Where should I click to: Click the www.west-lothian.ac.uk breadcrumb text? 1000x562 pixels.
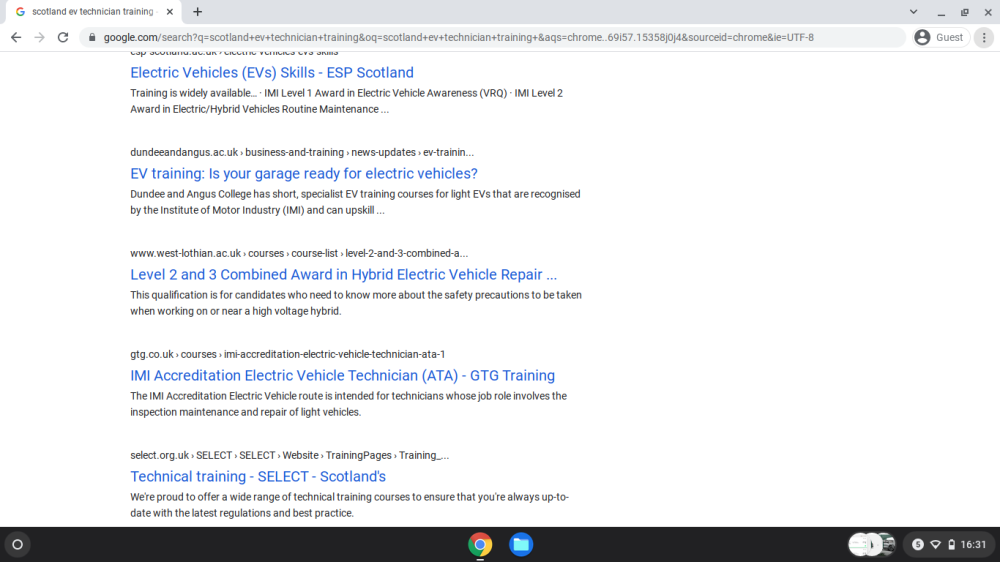[x=299, y=253]
